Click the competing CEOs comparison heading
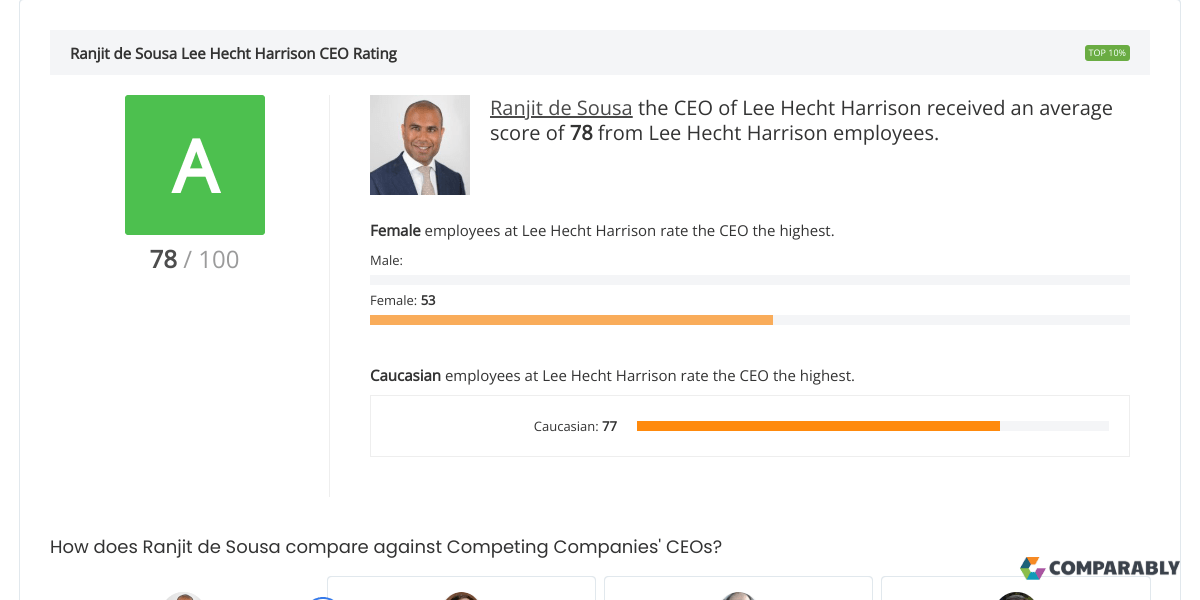This screenshot has height=600, width=1200. click(x=386, y=547)
